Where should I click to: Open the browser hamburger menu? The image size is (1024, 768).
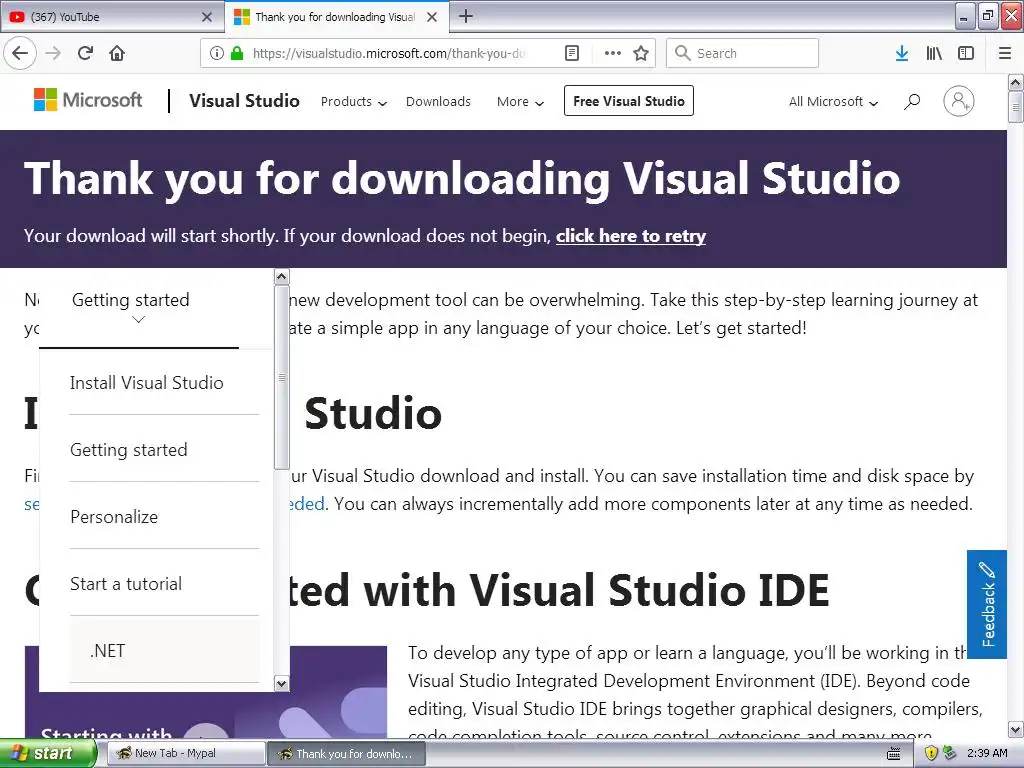[x=1005, y=53]
